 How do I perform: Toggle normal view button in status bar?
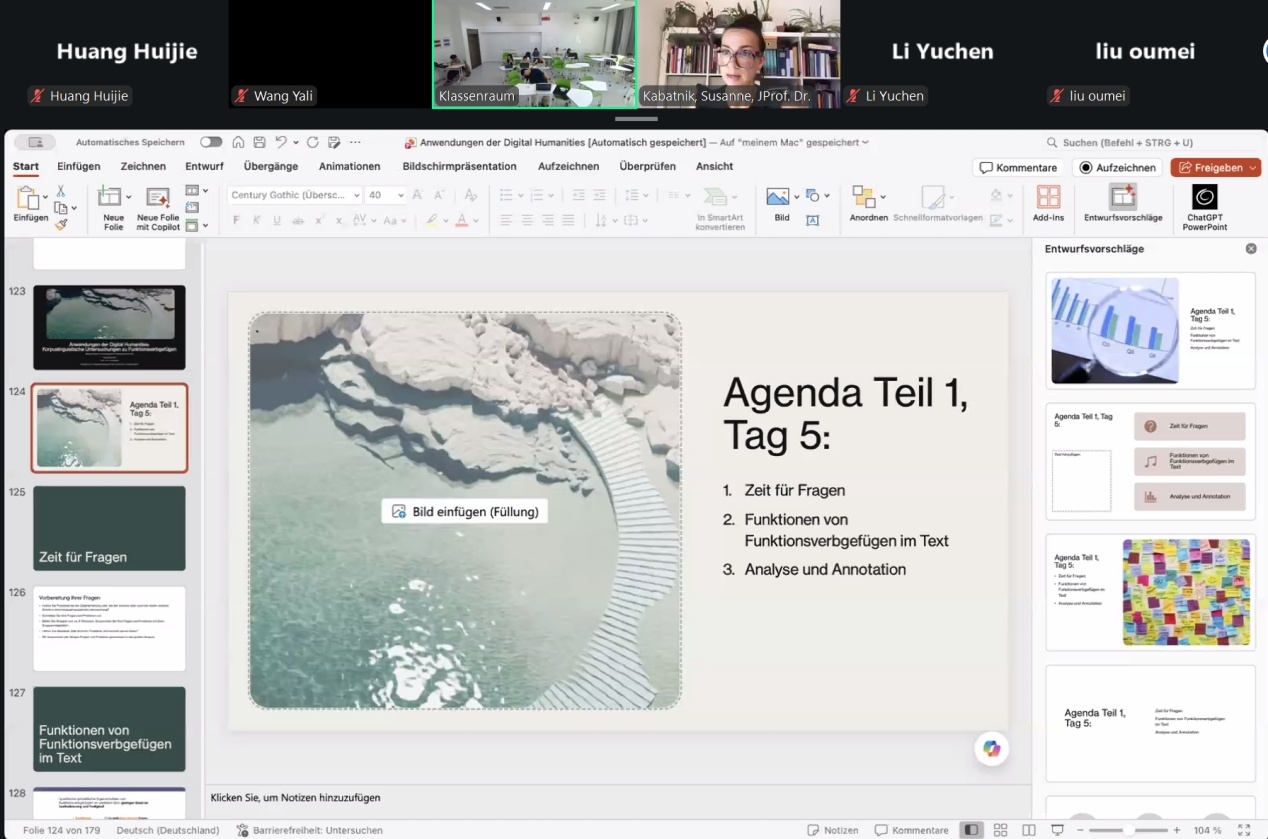tap(970, 830)
